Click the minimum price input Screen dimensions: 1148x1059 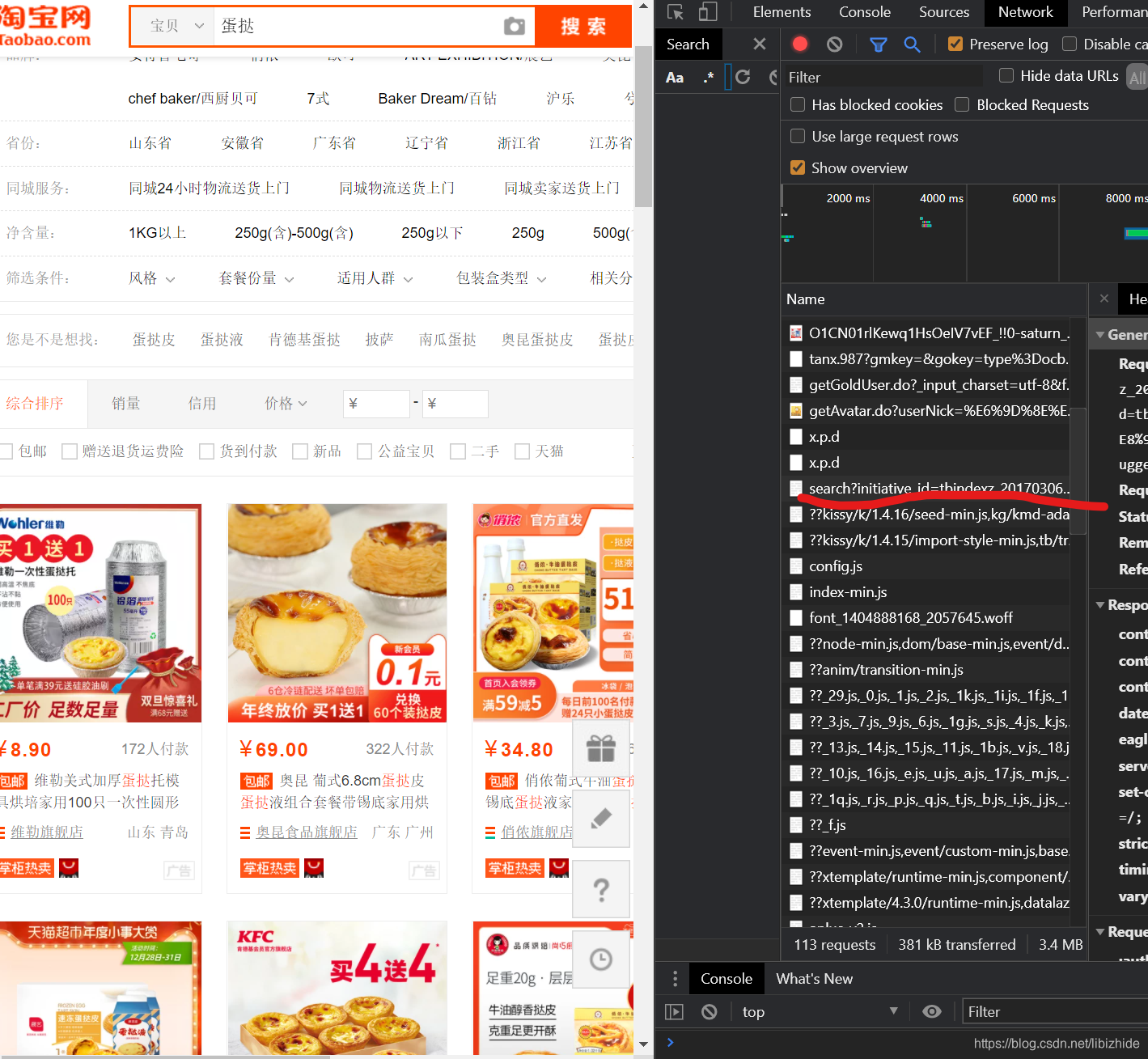pyautogui.click(x=376, y=404)
